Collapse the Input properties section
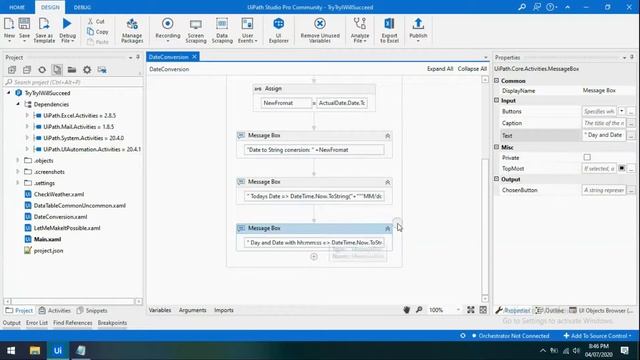This screenshot has height=360, width=640. 497,100
